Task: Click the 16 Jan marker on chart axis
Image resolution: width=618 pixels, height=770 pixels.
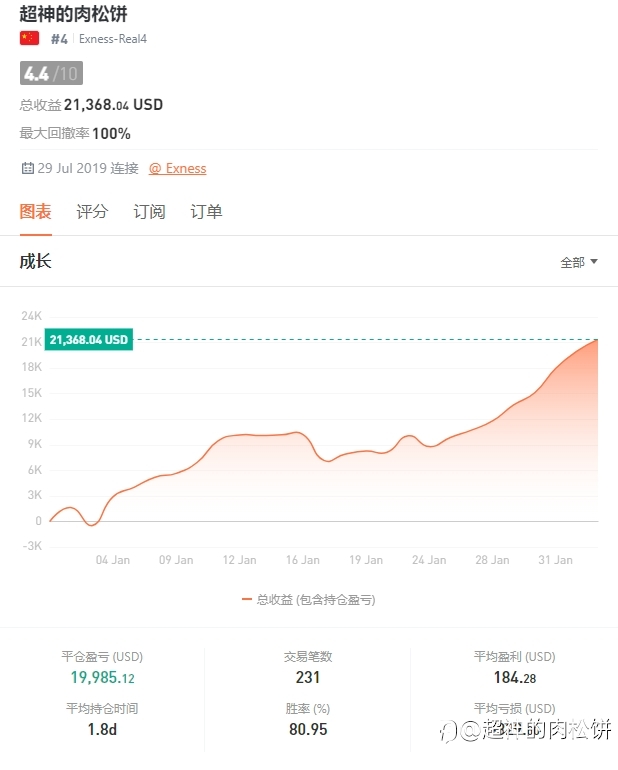Action: 303,560
